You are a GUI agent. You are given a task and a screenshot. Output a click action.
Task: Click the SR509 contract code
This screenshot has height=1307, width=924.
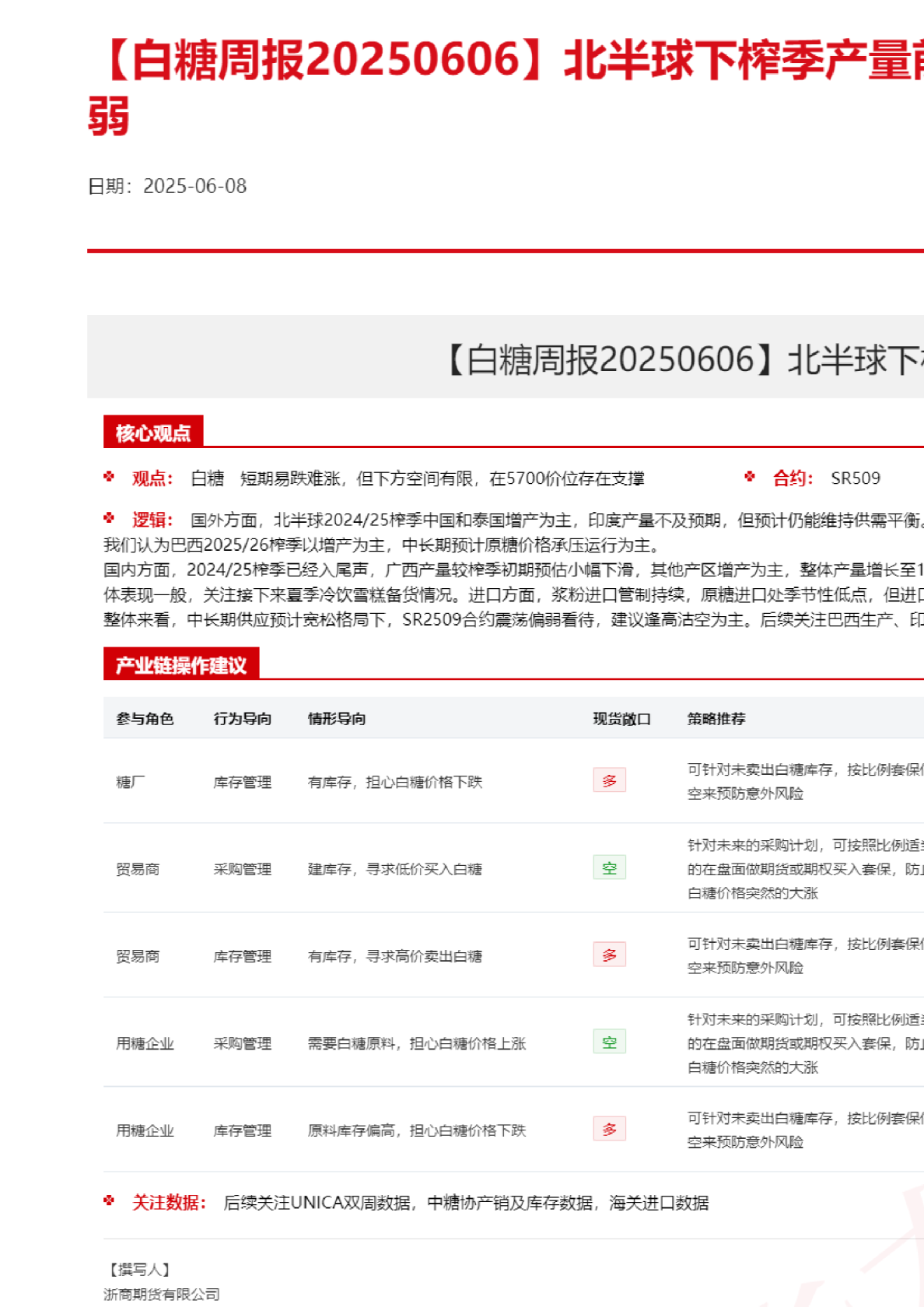[x=856, y=478]
